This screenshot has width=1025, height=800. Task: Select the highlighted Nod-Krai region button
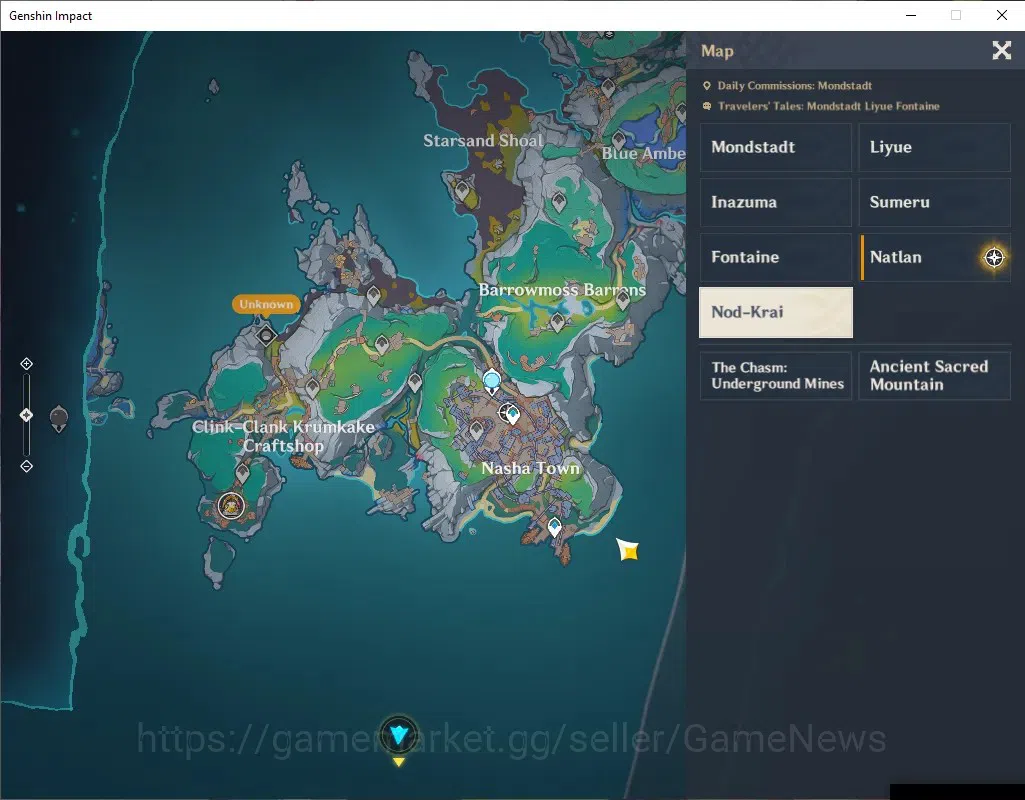click(x=776, y=312)
